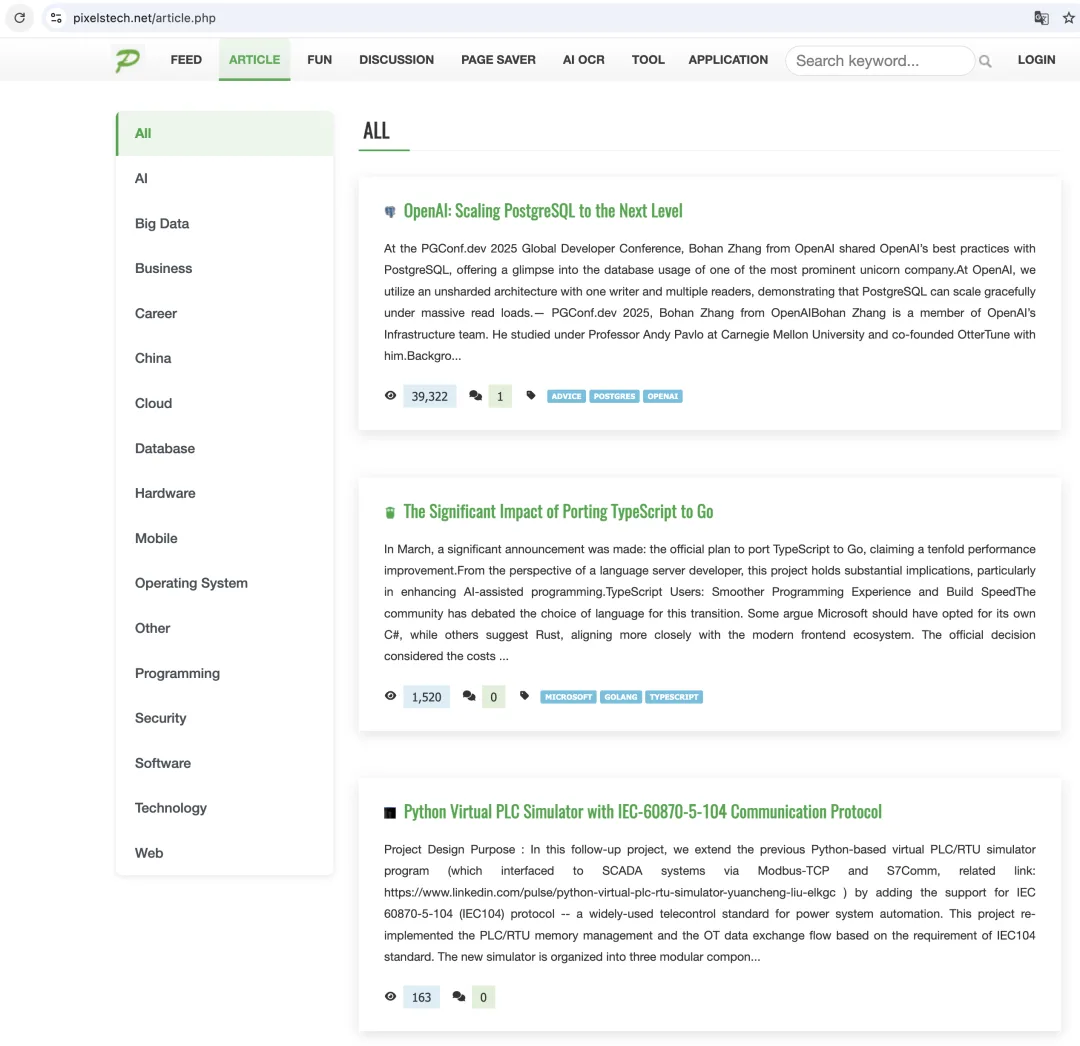Open the Hardware category

[225, 493]
